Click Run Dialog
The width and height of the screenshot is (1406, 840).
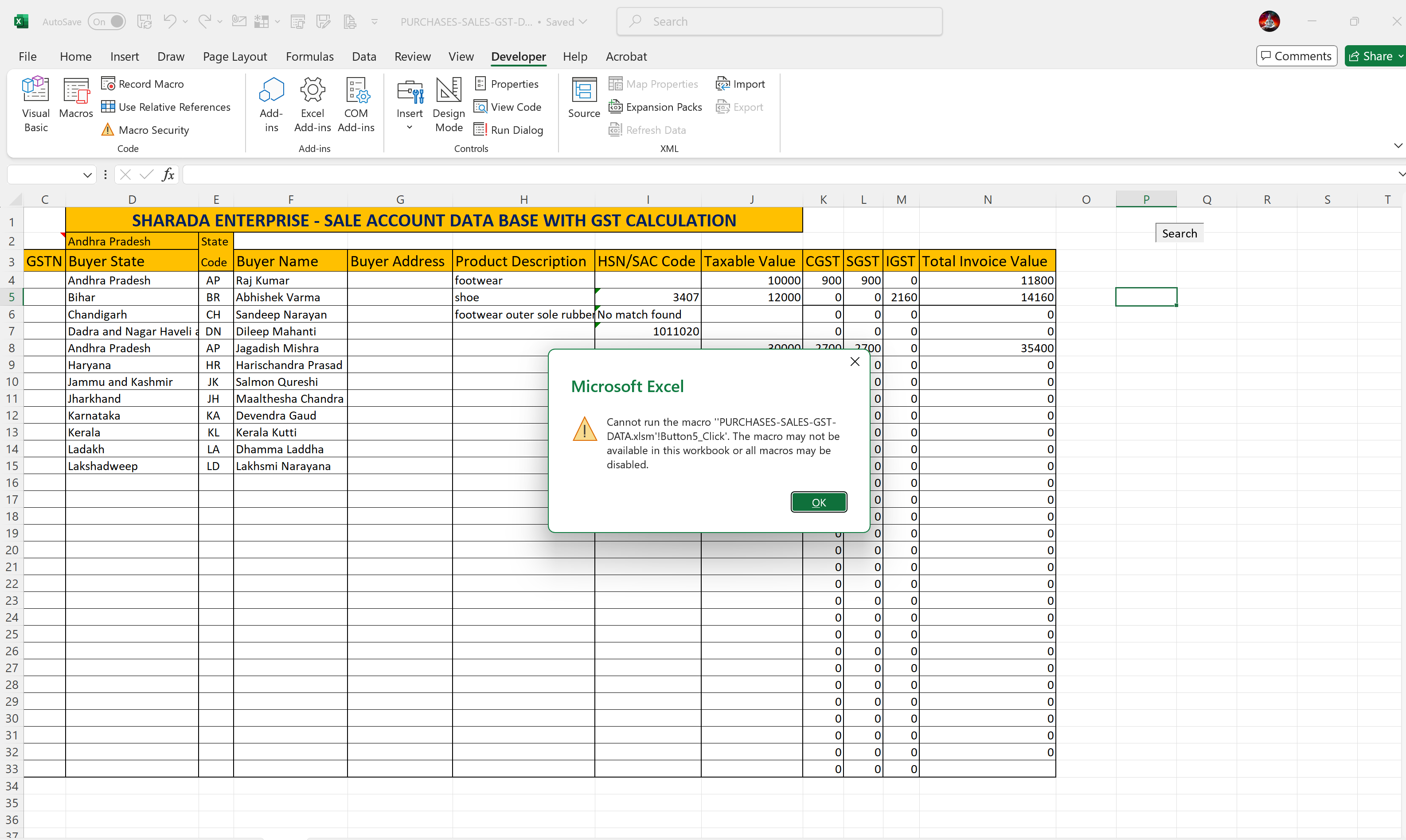coord(508,130)
